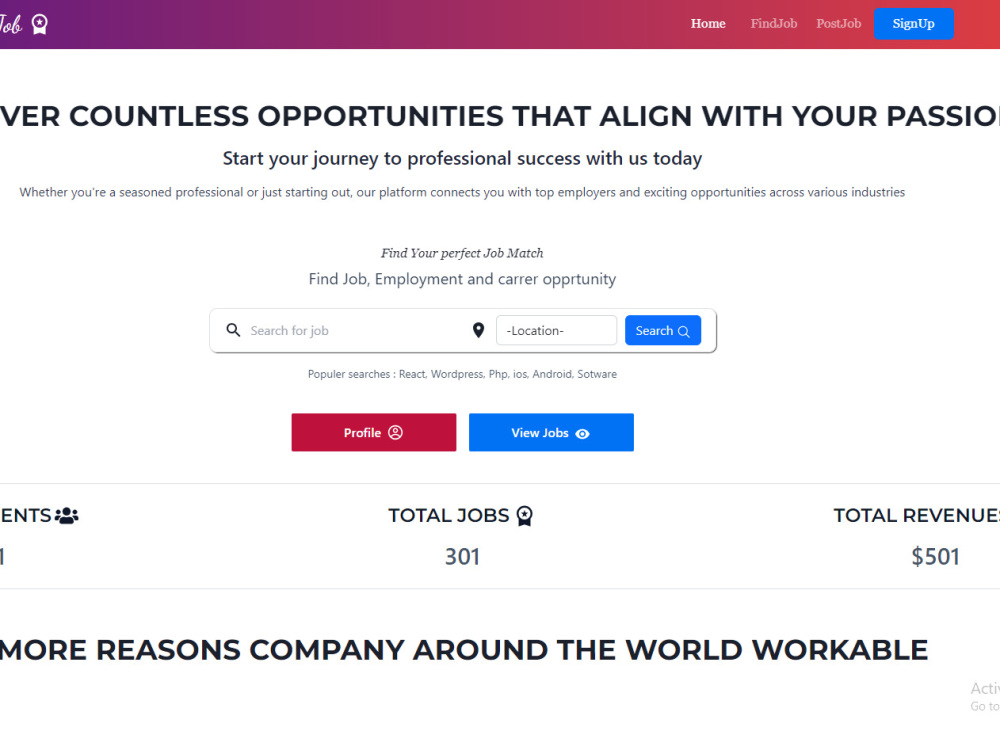Click the magnifying glass icon in search bar

233,329
